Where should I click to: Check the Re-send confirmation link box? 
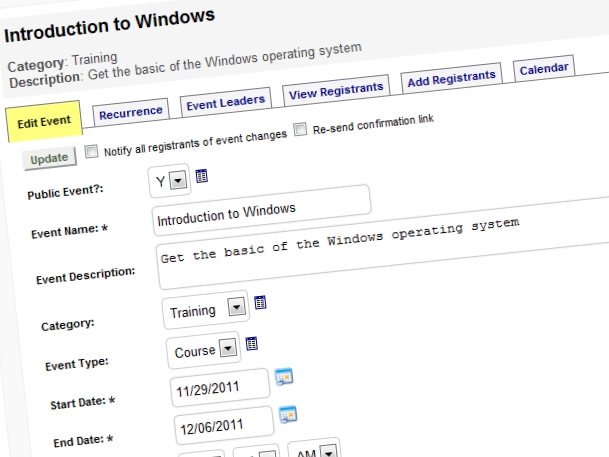click(300, 129)
